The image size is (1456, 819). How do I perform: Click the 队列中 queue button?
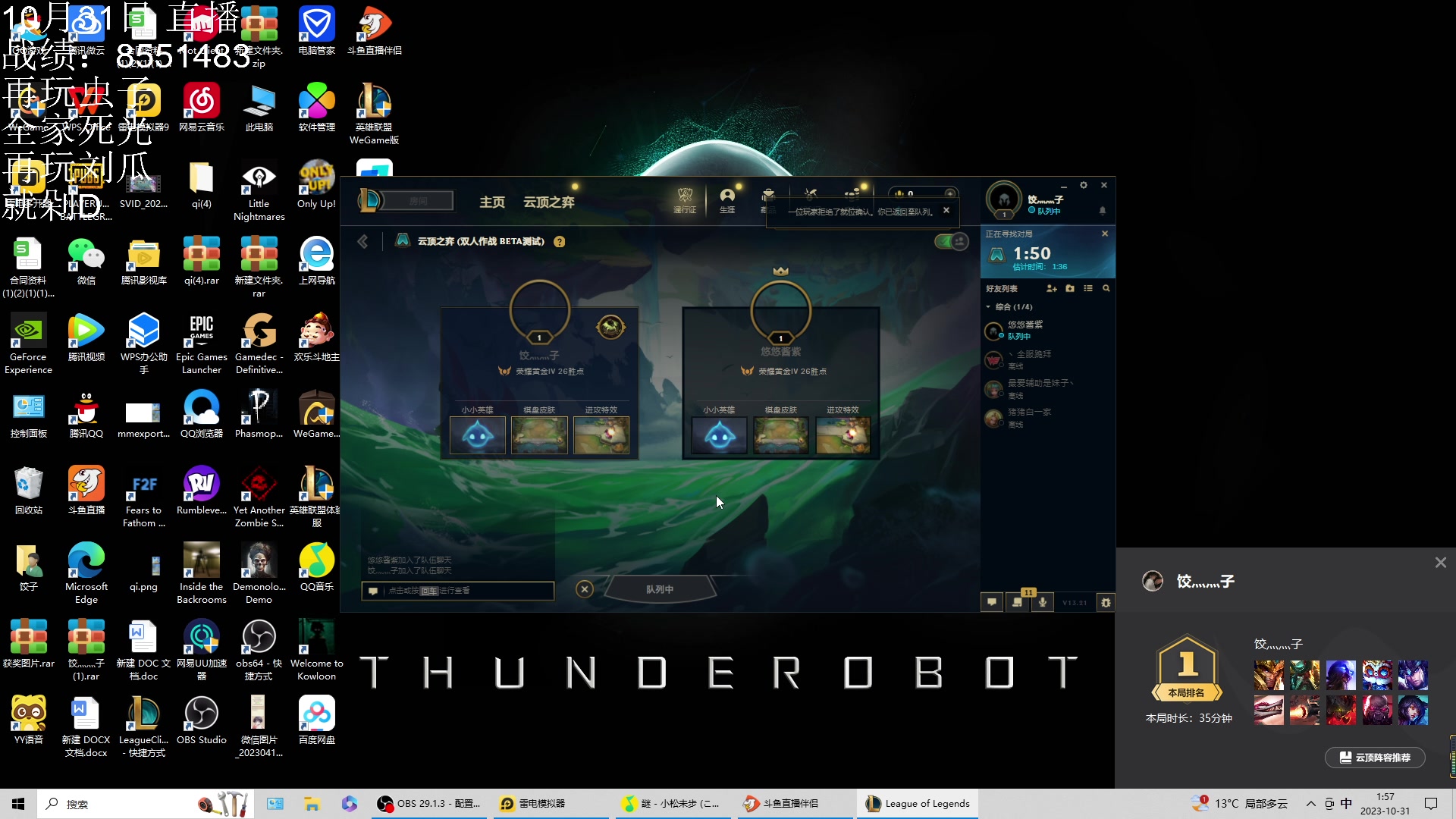coord(659,589)
